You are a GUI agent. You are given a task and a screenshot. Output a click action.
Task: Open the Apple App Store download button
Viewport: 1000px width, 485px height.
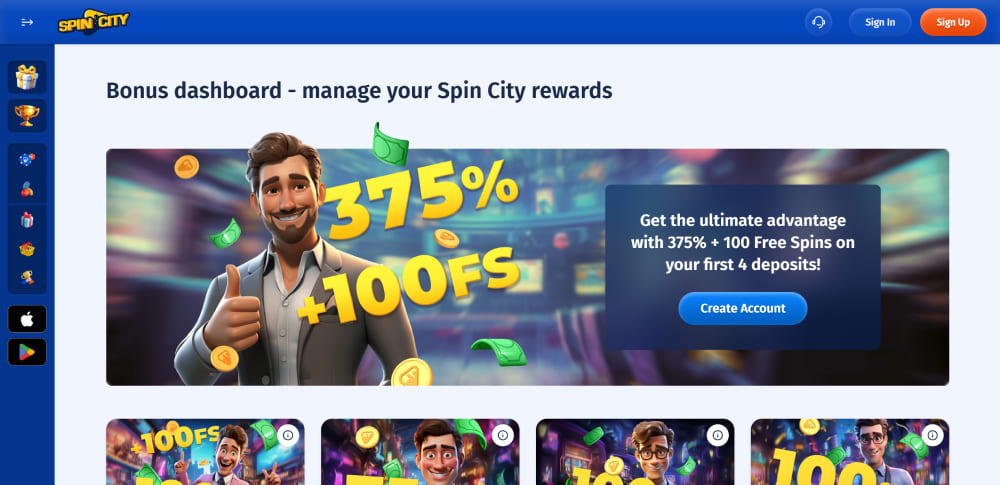pos(27,319)
